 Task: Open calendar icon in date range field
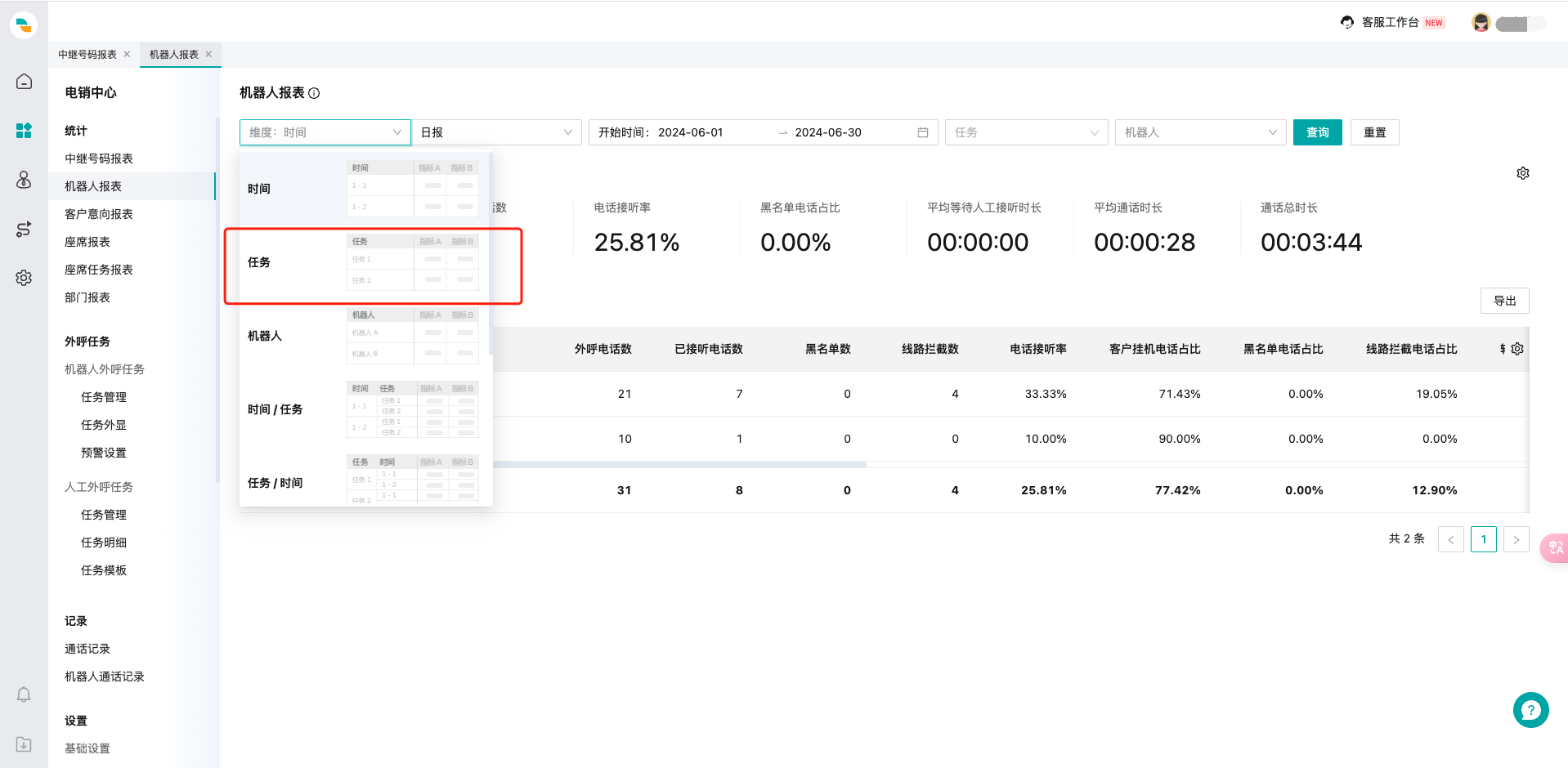pyautogui.click(x=923, y=132)
